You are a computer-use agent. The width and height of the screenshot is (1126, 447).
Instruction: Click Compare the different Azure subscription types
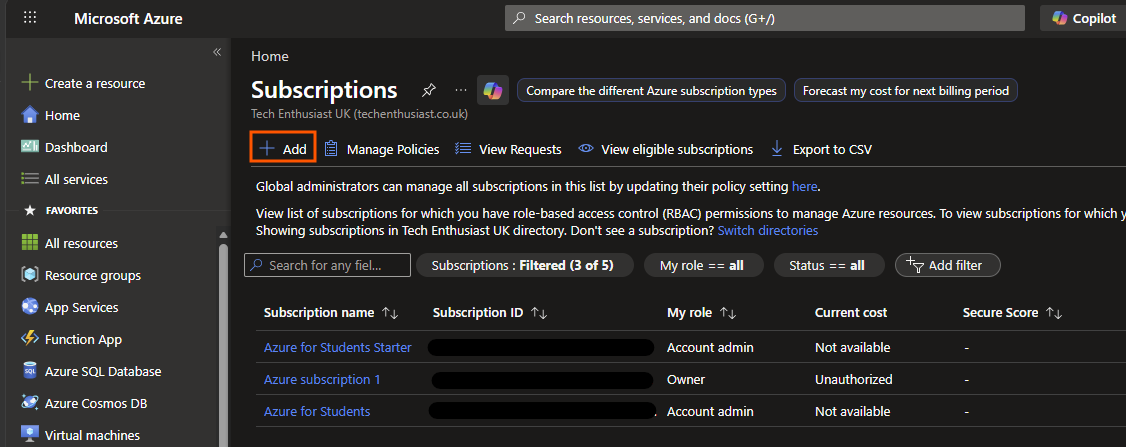pos(651,91)
